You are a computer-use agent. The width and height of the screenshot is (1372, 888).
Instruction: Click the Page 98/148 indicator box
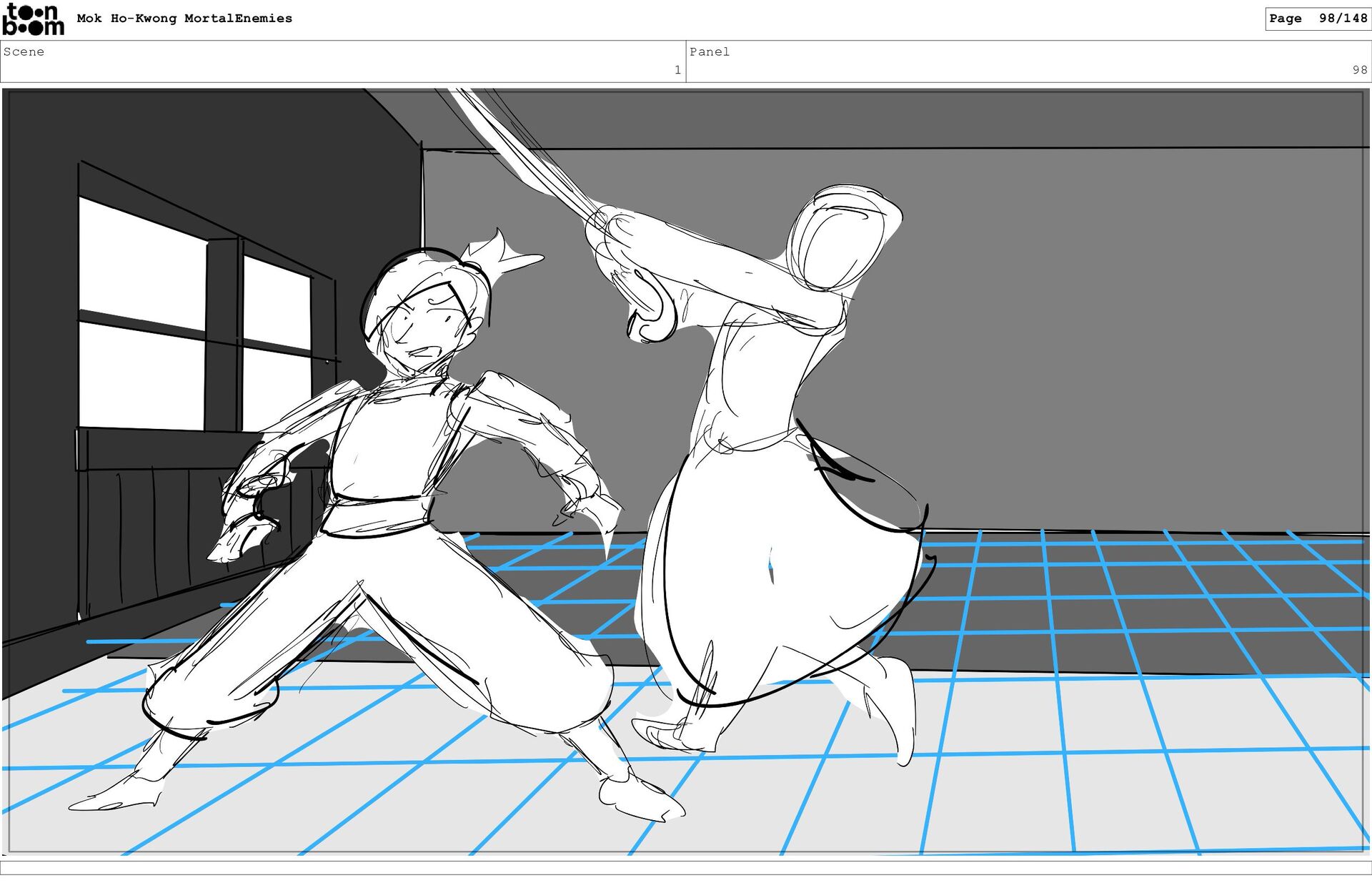[1317, 19]
